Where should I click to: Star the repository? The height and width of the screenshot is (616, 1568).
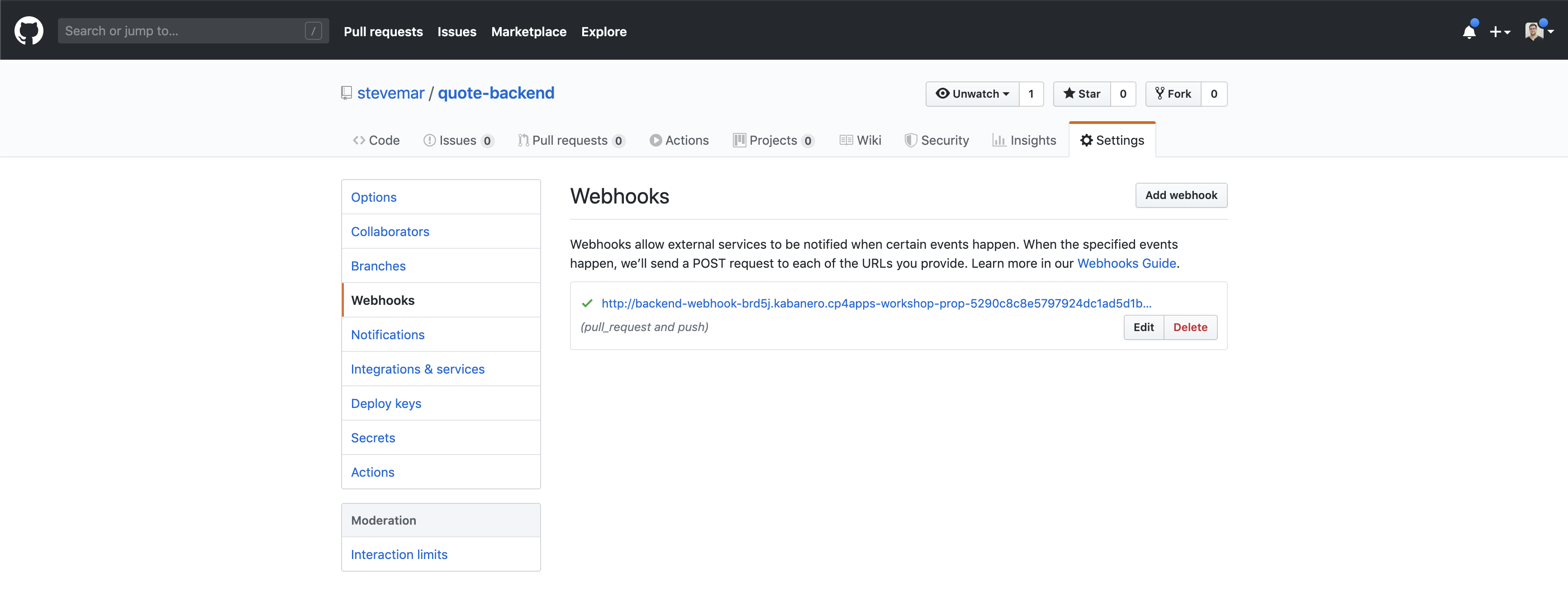point(1082,94)
